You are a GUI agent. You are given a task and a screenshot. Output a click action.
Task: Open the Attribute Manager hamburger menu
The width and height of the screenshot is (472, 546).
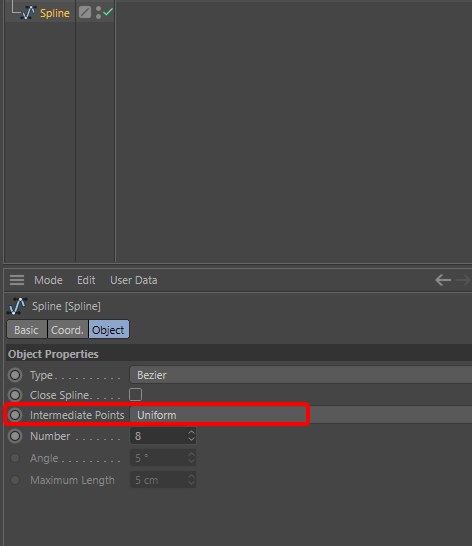(17, 280)
